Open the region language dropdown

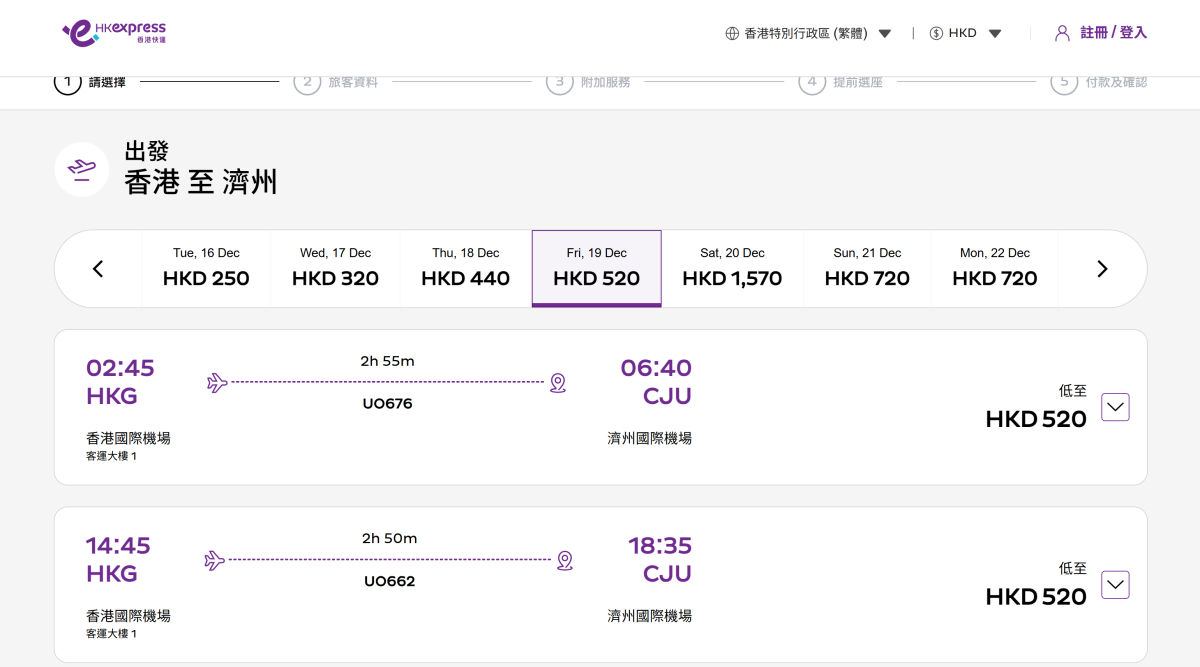(x=884, y=33)
